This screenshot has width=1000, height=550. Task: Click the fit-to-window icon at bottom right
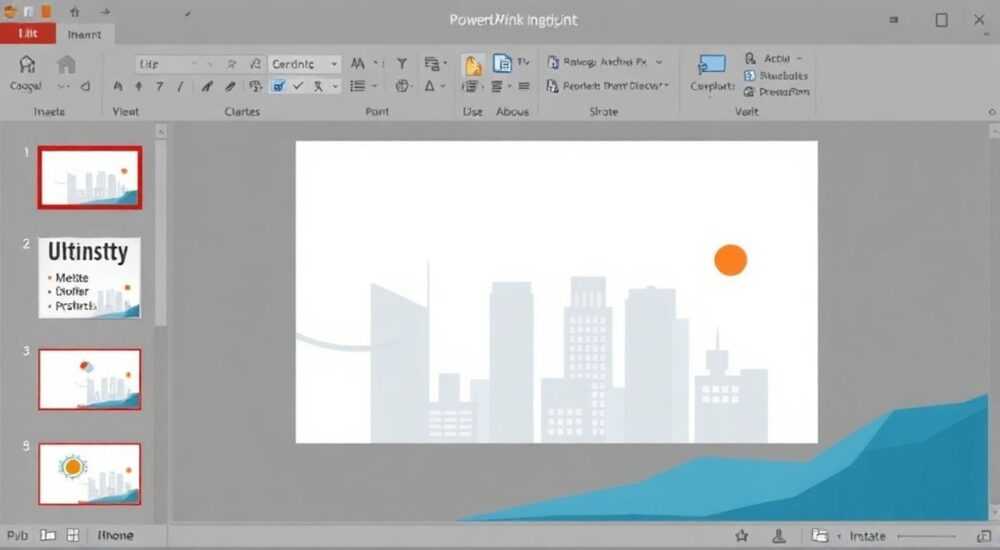tap(984, 536)
